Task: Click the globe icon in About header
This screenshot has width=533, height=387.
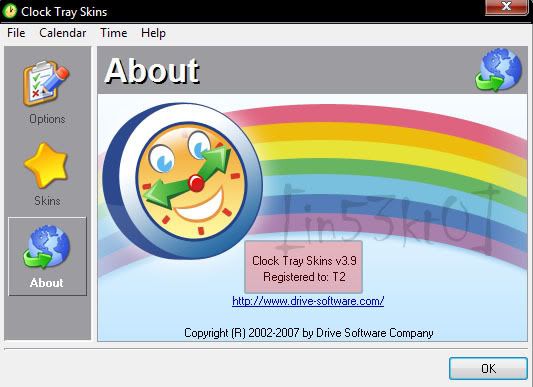Action: coord(498,69)
